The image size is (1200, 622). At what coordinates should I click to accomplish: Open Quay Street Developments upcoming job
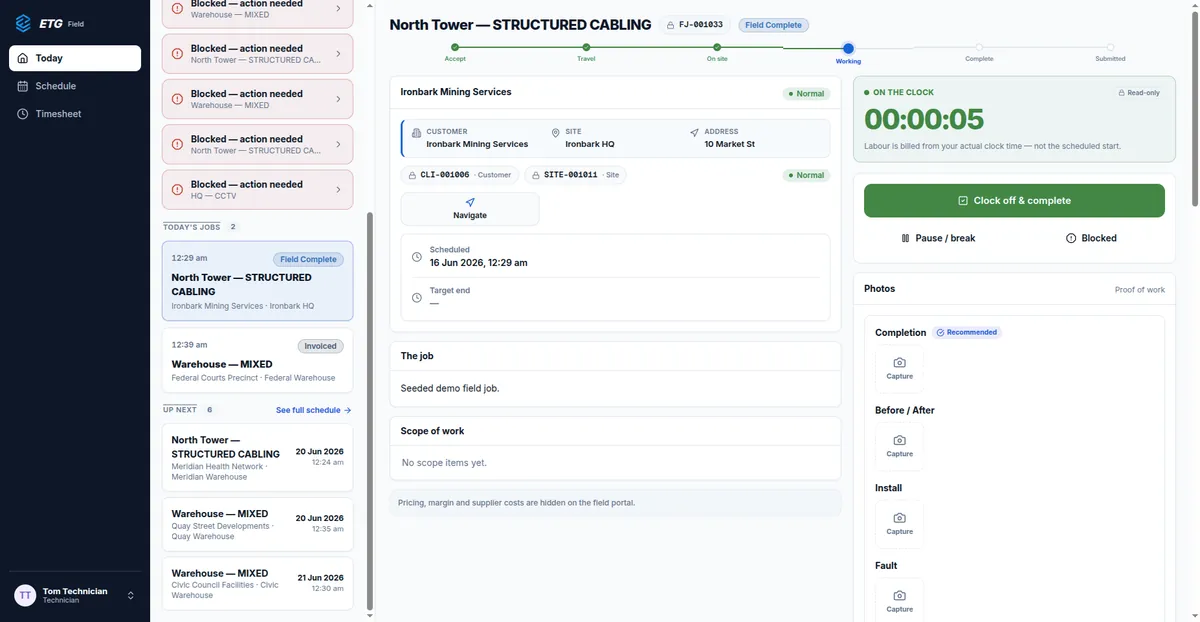[x=257, y=525]
